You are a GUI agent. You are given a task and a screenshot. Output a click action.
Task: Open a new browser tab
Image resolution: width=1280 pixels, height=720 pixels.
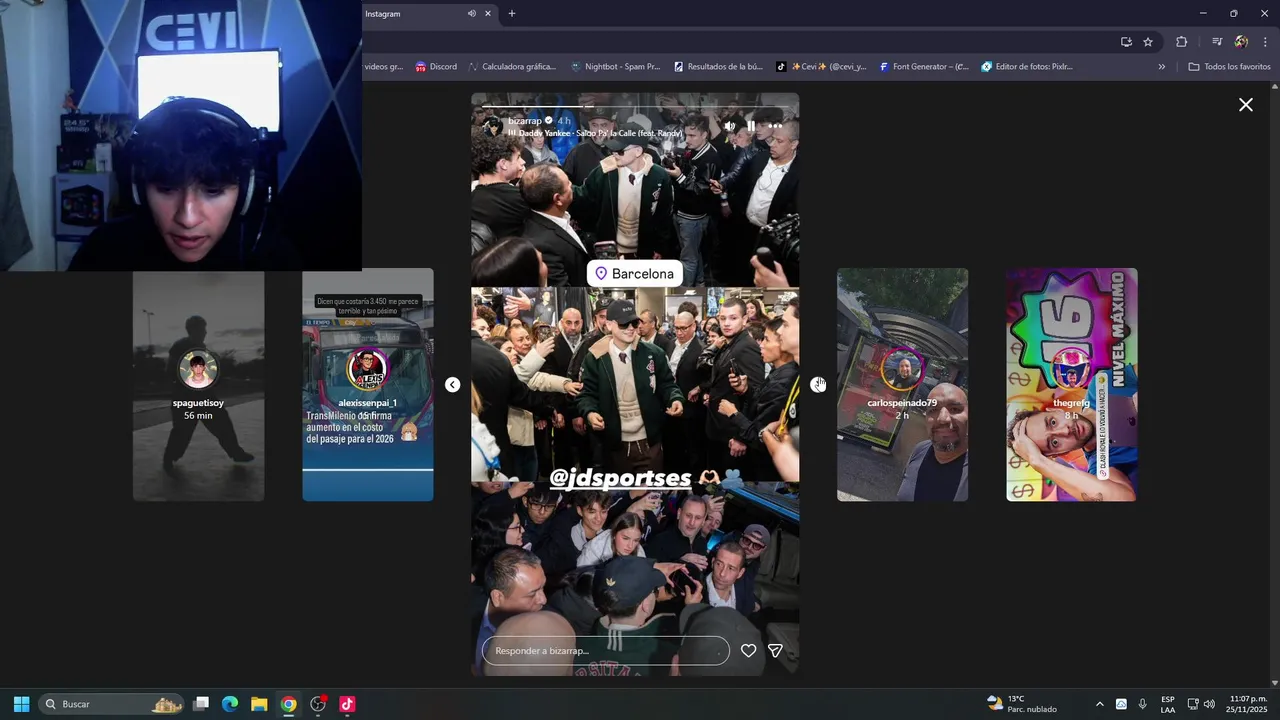pyautogui.click(x=512, y=14)
